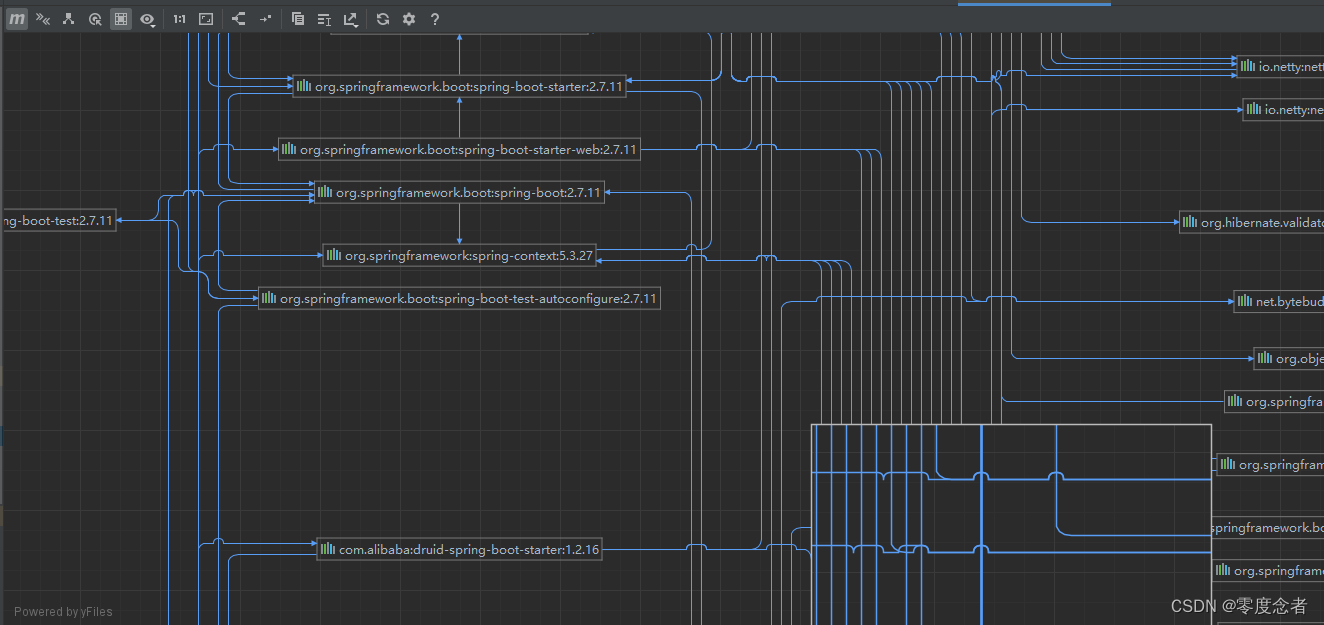Click the show conflicts double-chevron icon

click(x=43, y=19)
